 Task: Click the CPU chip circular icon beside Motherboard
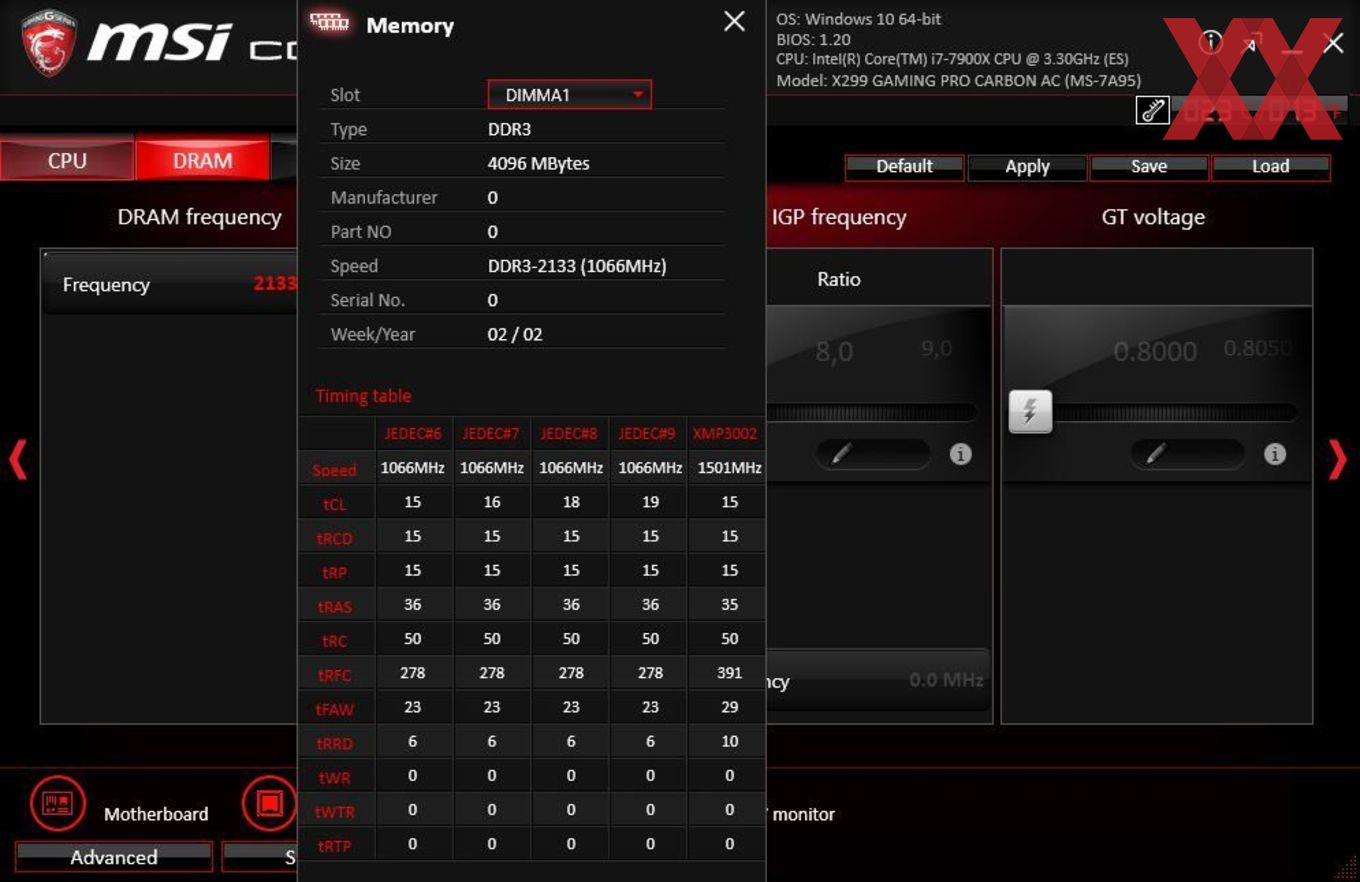pos(269,804)
